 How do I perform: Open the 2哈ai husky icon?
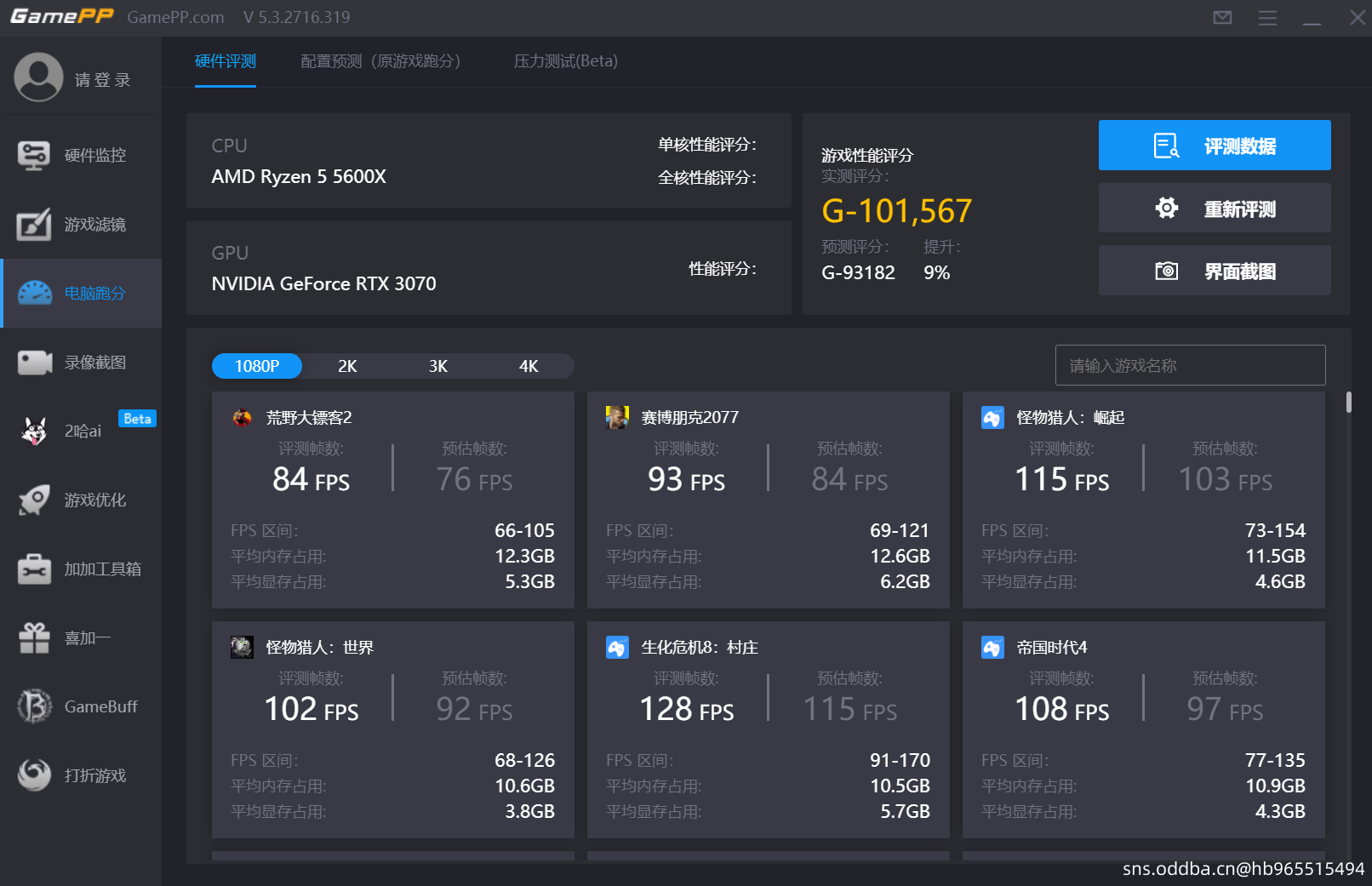(x=34, y=432)
